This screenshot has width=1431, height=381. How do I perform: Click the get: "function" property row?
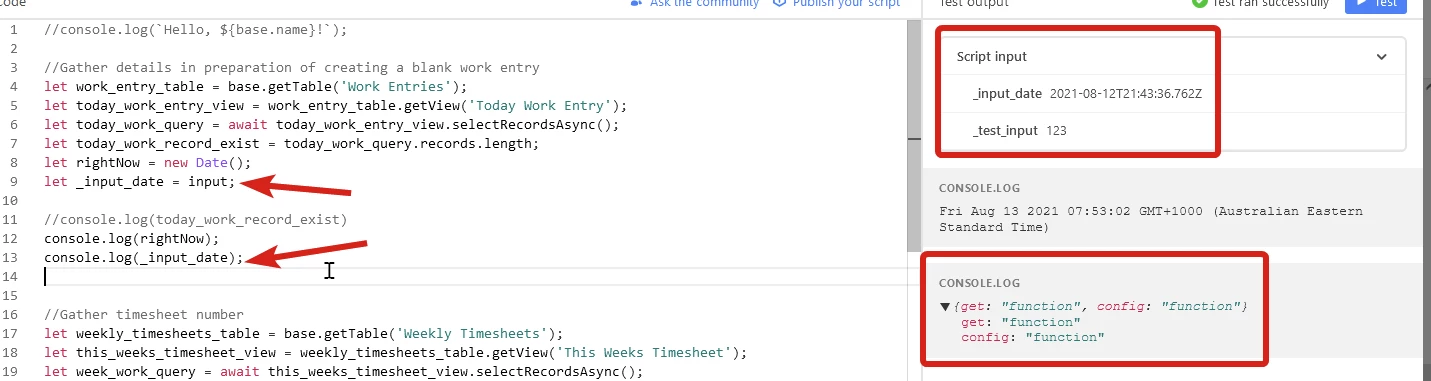tap(1020, 322)
